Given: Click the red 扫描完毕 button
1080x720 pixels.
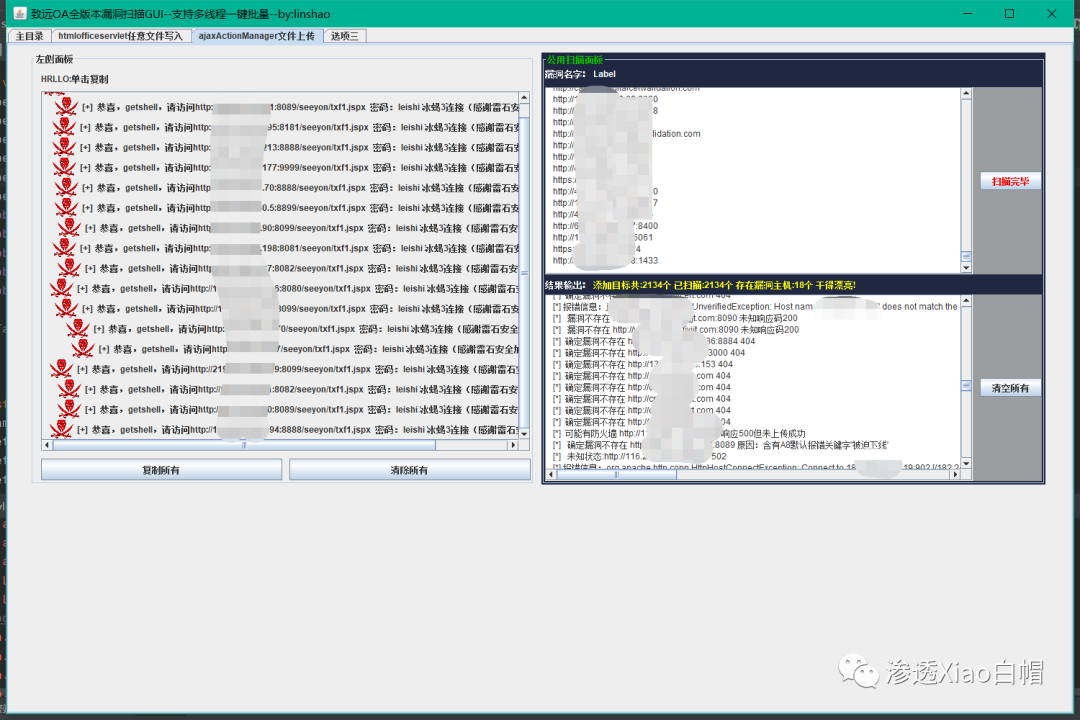Looking at the screenshot, I should tap(1010, 181).
